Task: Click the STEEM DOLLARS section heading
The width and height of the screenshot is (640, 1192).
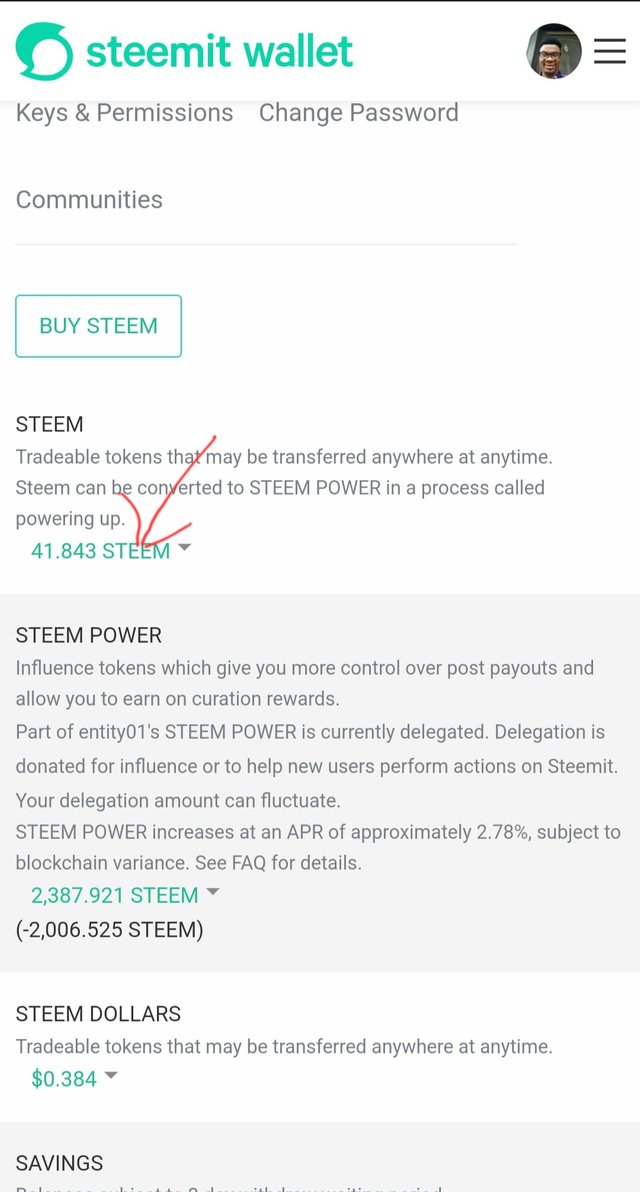Action: coord(98,1014)
